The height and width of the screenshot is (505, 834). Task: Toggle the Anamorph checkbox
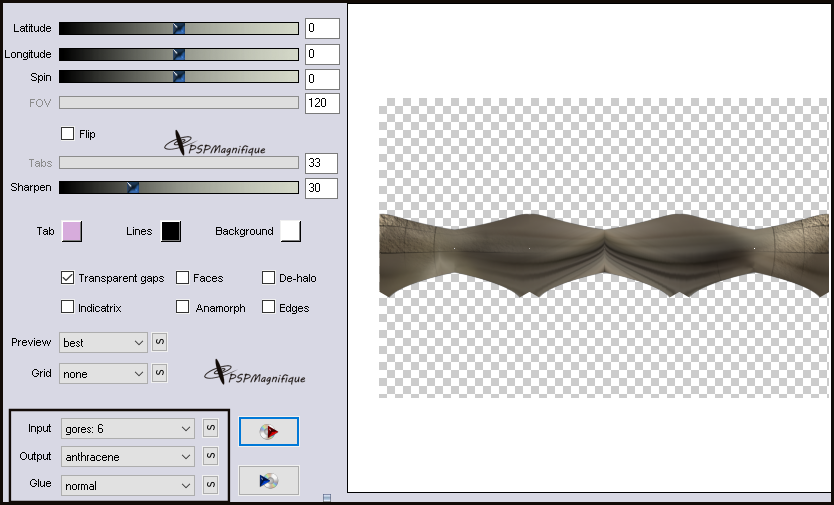[182, 307]
